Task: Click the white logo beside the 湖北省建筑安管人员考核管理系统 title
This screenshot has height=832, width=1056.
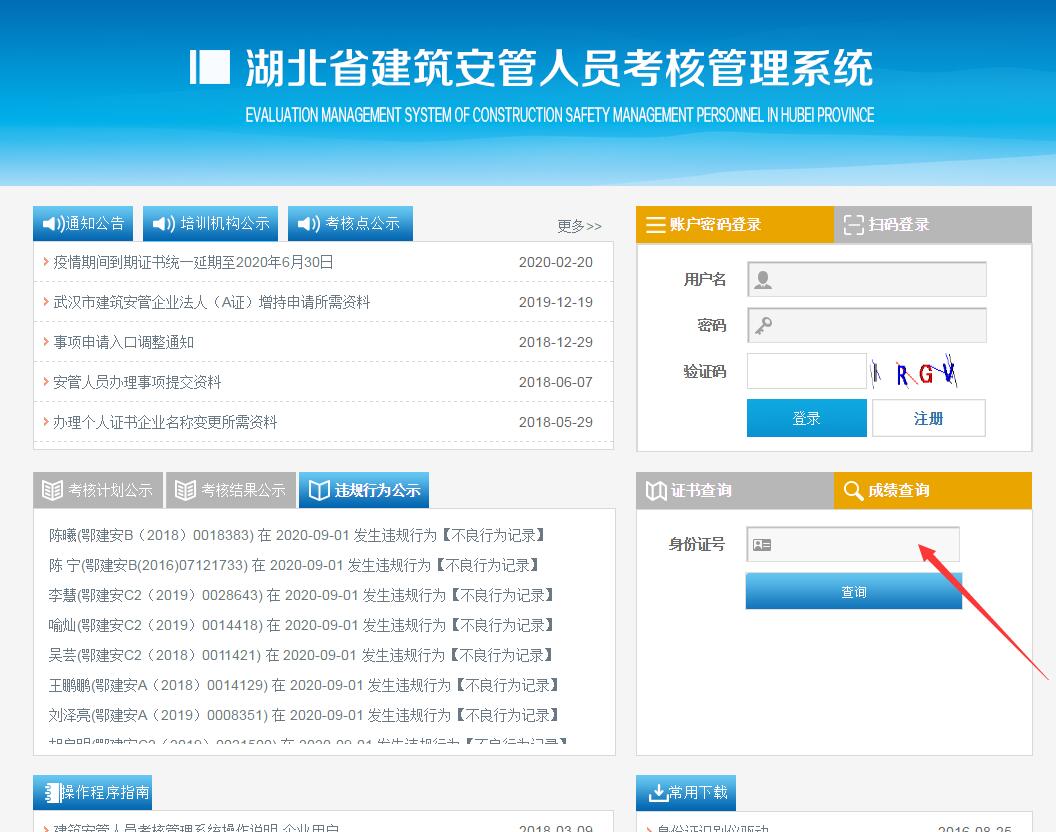Action: [209, 67]
